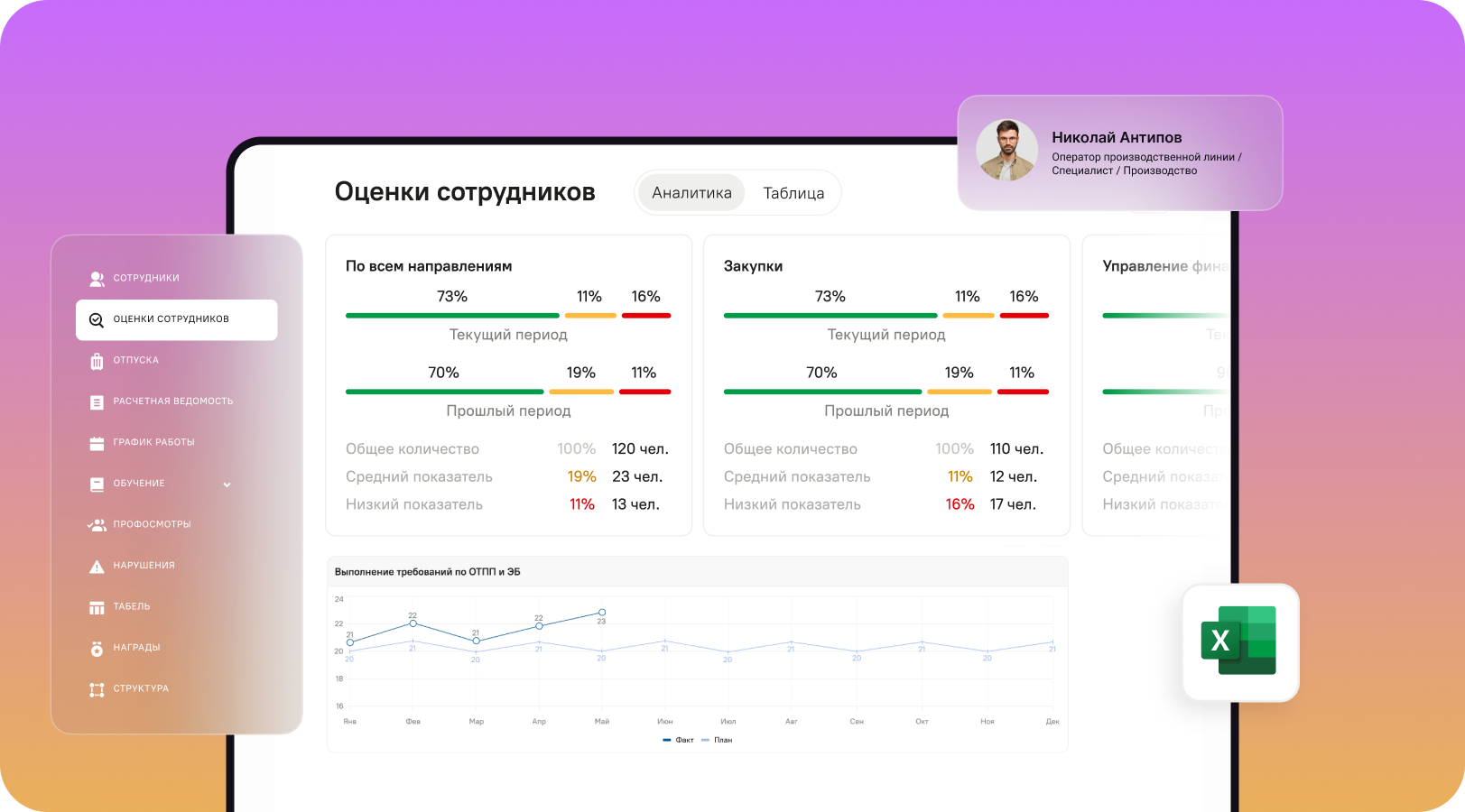This screenshot has width=1465, height=812.
Task: Click "Низкий показатель" label in По всем направлениям card
Action: click(x=414, y=504)
